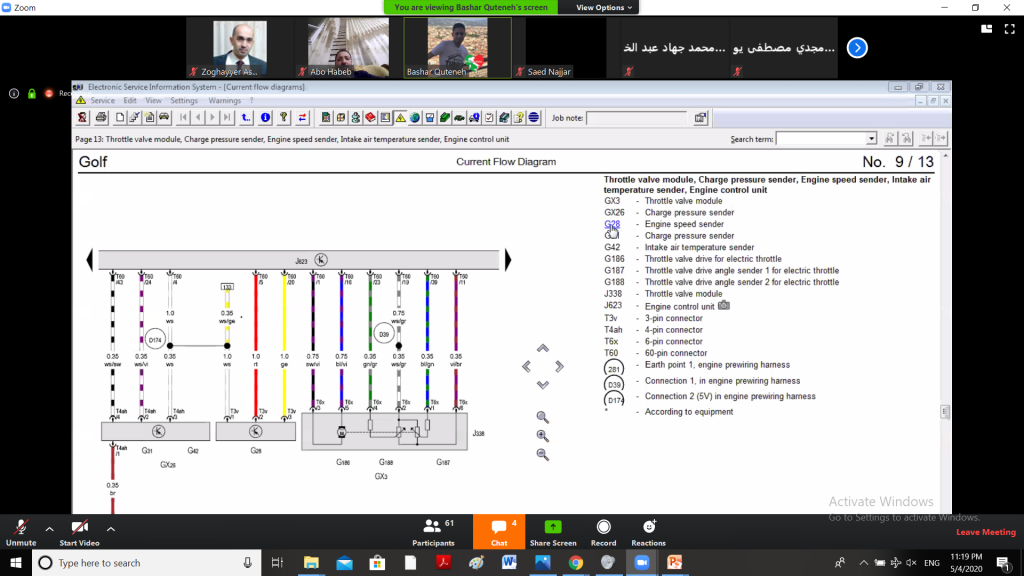Click the blank new document toolbar icon
Viewport: 1024px width, 576px height.
coord(120,118)
